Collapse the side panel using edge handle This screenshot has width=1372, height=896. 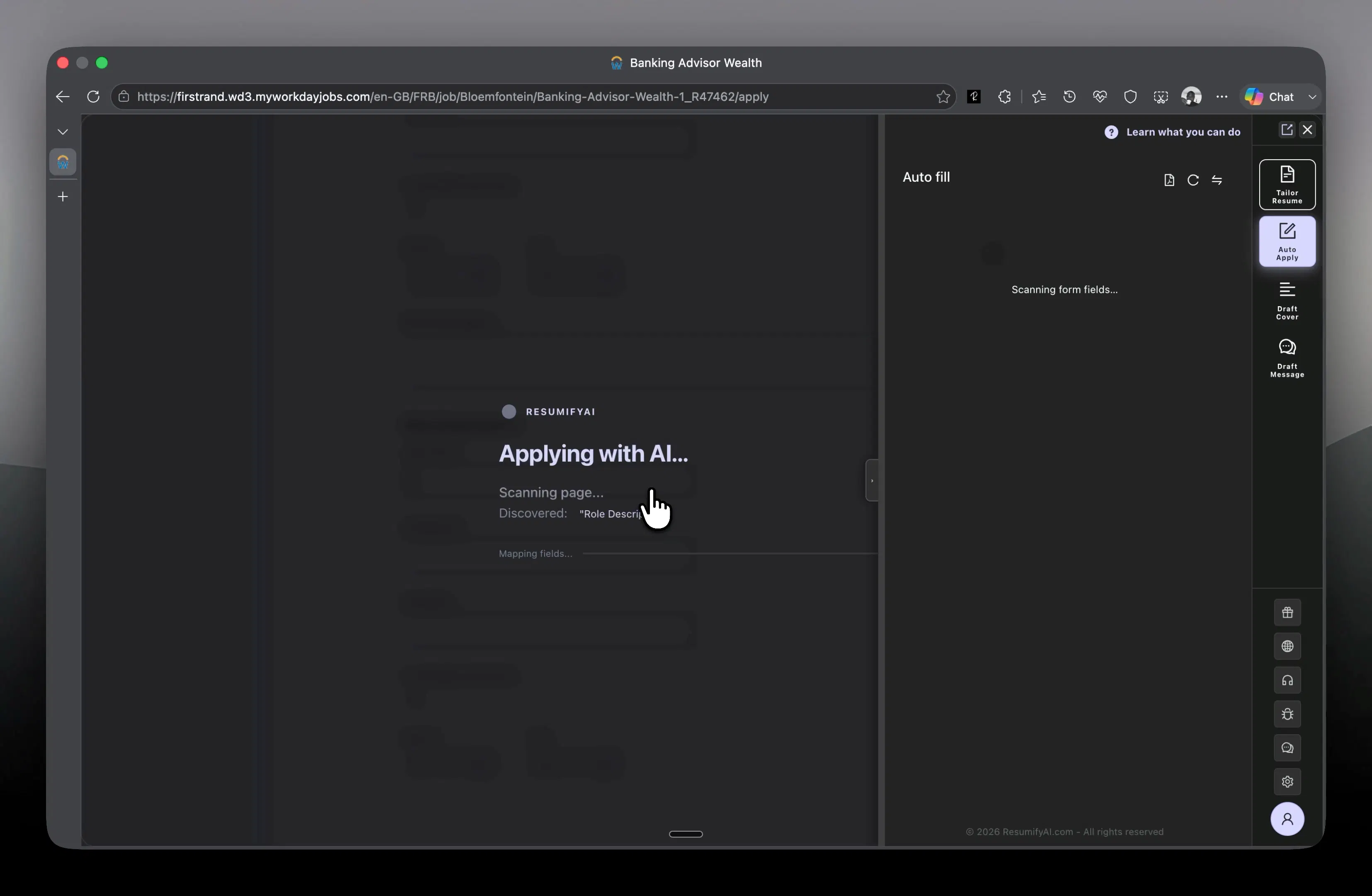point(872,480)
